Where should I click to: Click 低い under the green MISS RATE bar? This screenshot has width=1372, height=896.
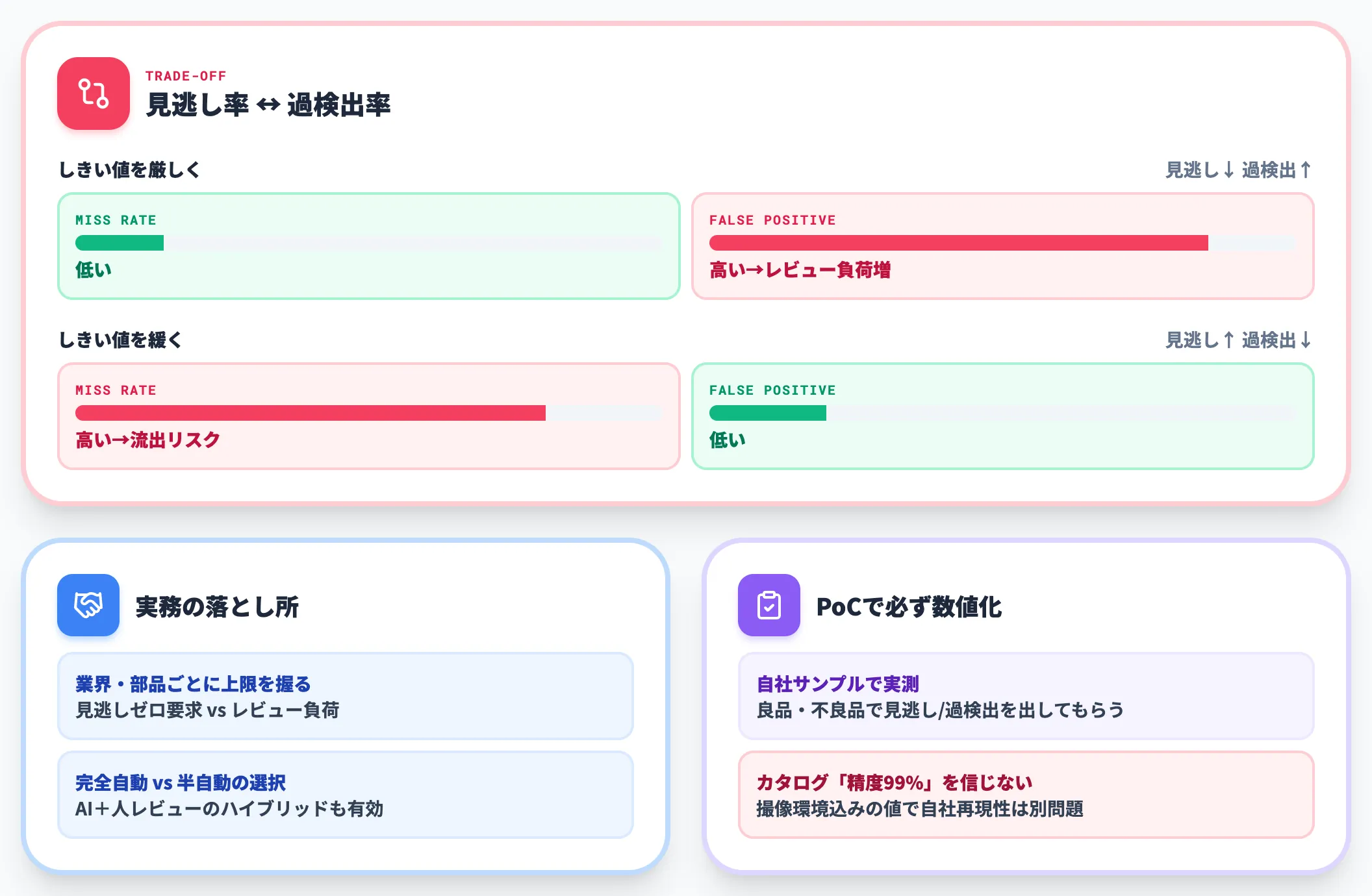coord(94,269)
